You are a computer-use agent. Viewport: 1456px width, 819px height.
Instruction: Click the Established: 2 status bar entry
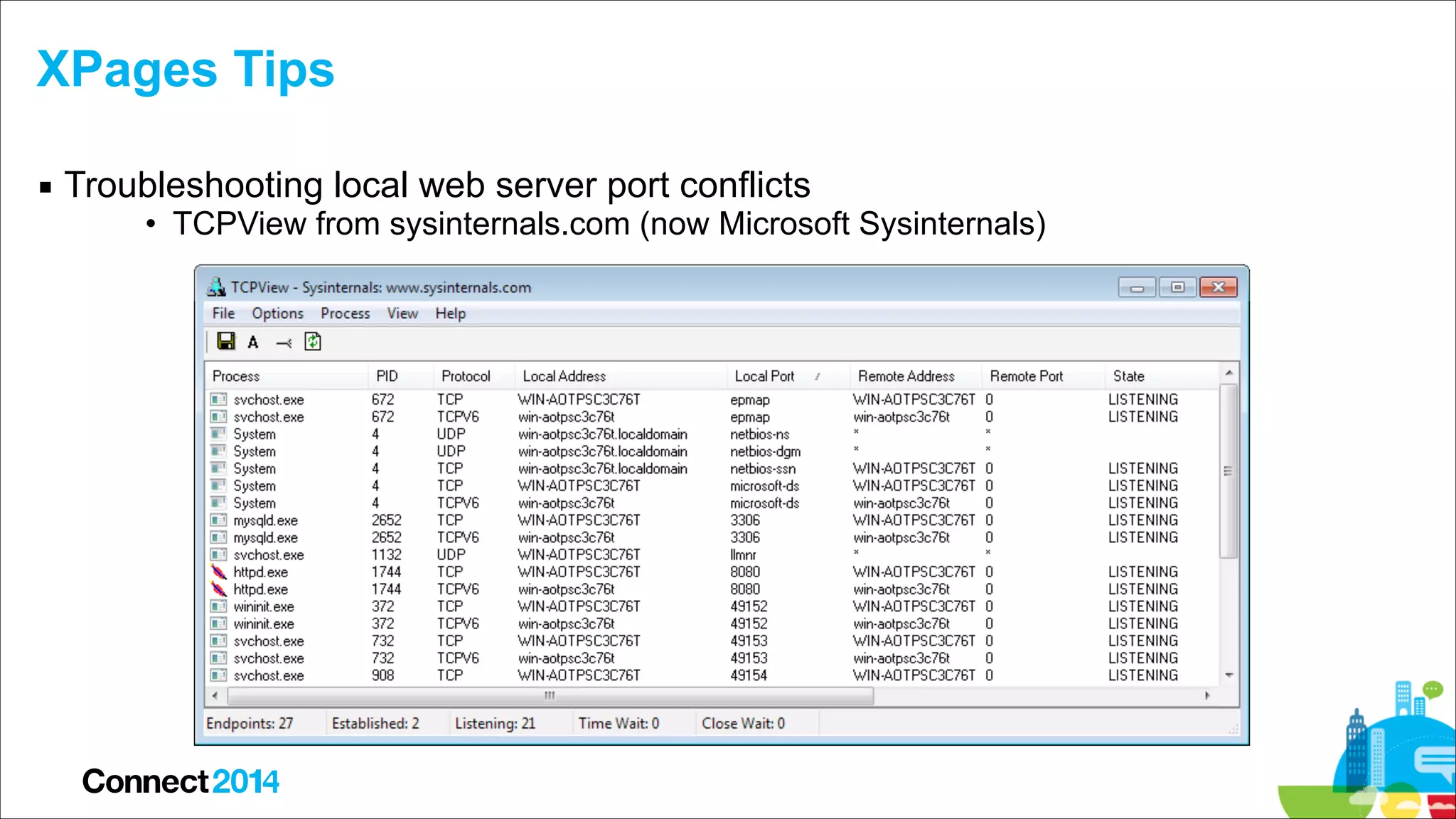pyautogui.click(x=375, y=723)
